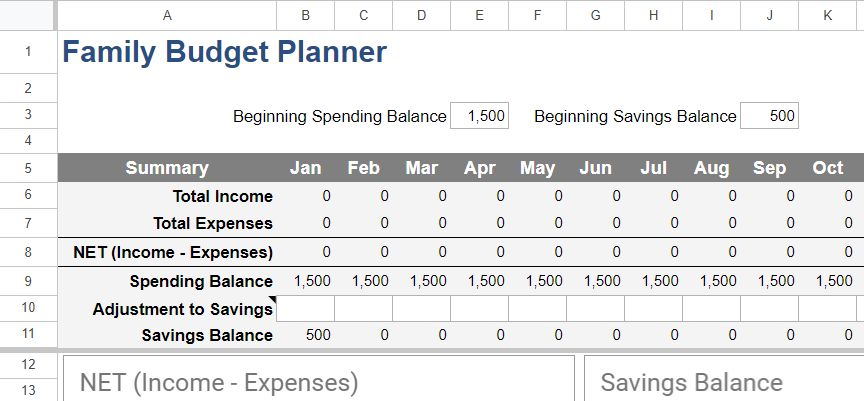This screenshot has width=864, height=401.
Task: Select column A header
Action: pos(167,15)
